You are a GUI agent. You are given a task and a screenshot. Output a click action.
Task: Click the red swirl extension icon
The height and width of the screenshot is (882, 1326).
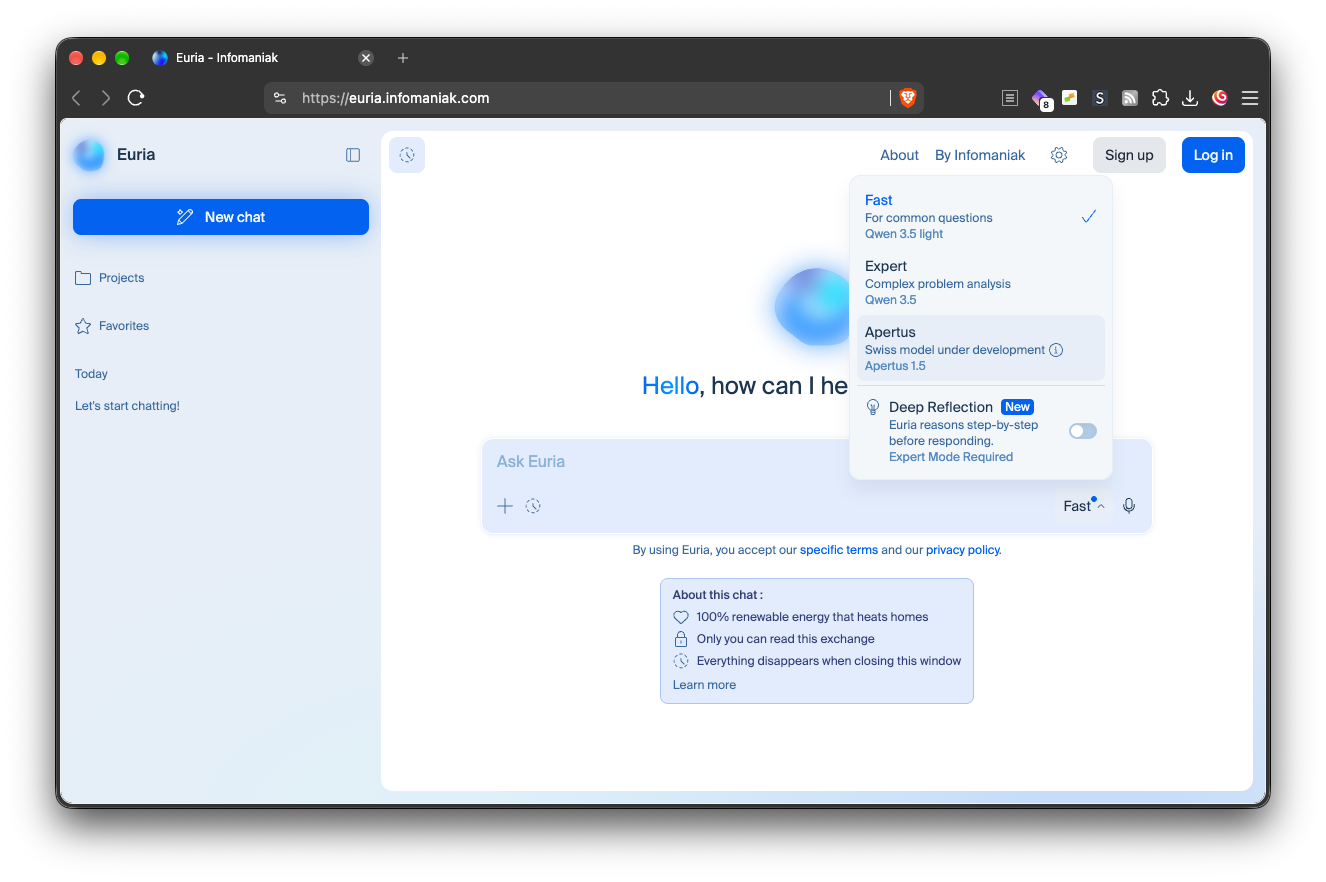pyautogui.click(x=1220, y=98)
